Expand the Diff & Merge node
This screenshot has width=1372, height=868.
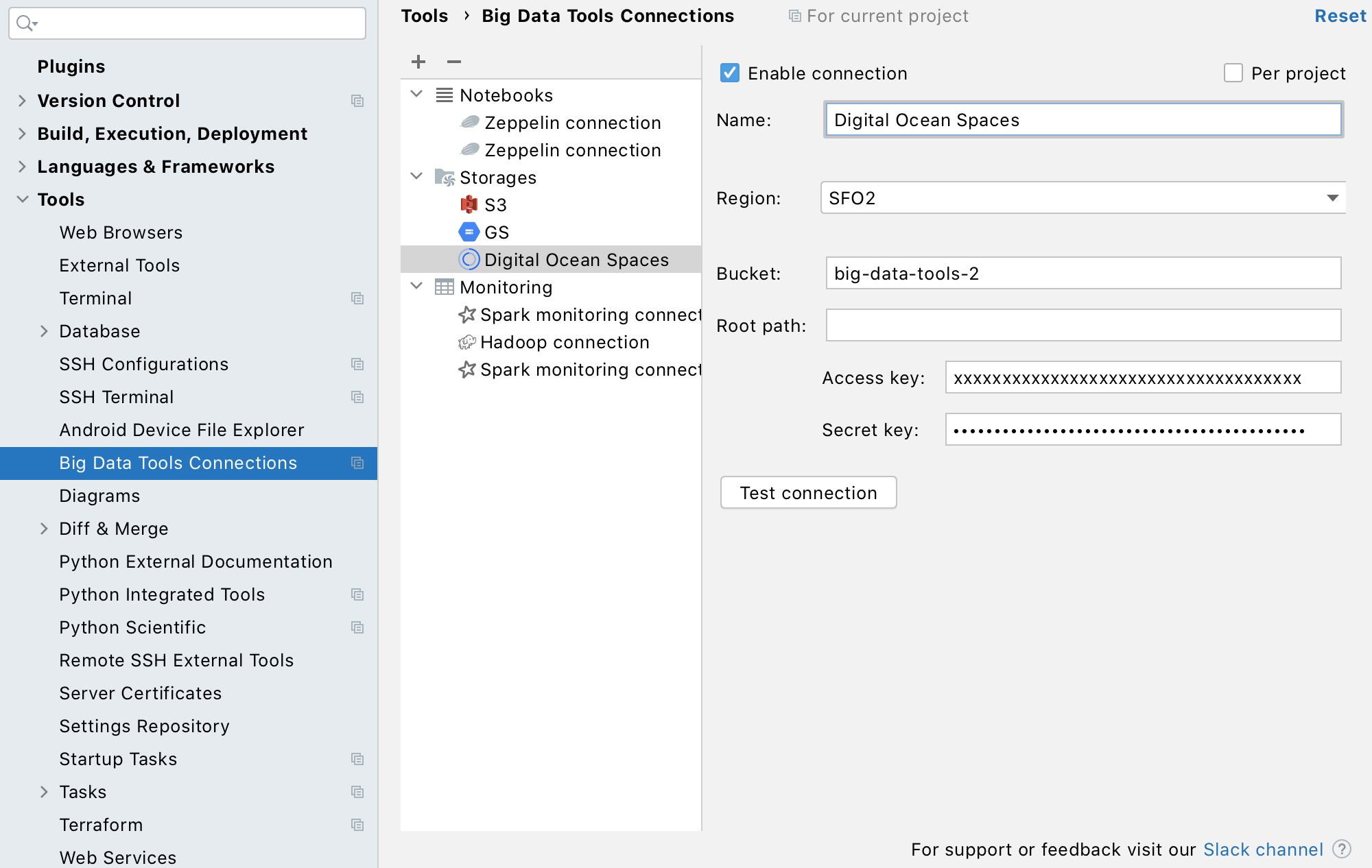point(44,529)
